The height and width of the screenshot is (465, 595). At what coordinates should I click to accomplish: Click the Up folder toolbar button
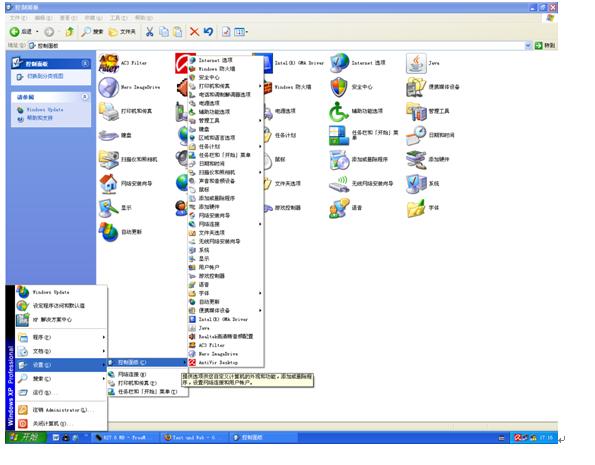tap(69, 32)
